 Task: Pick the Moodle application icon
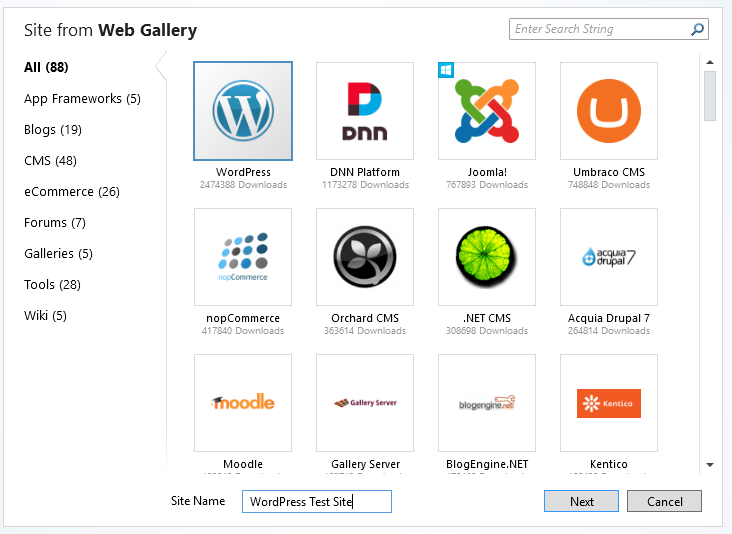tap(243, 403)
